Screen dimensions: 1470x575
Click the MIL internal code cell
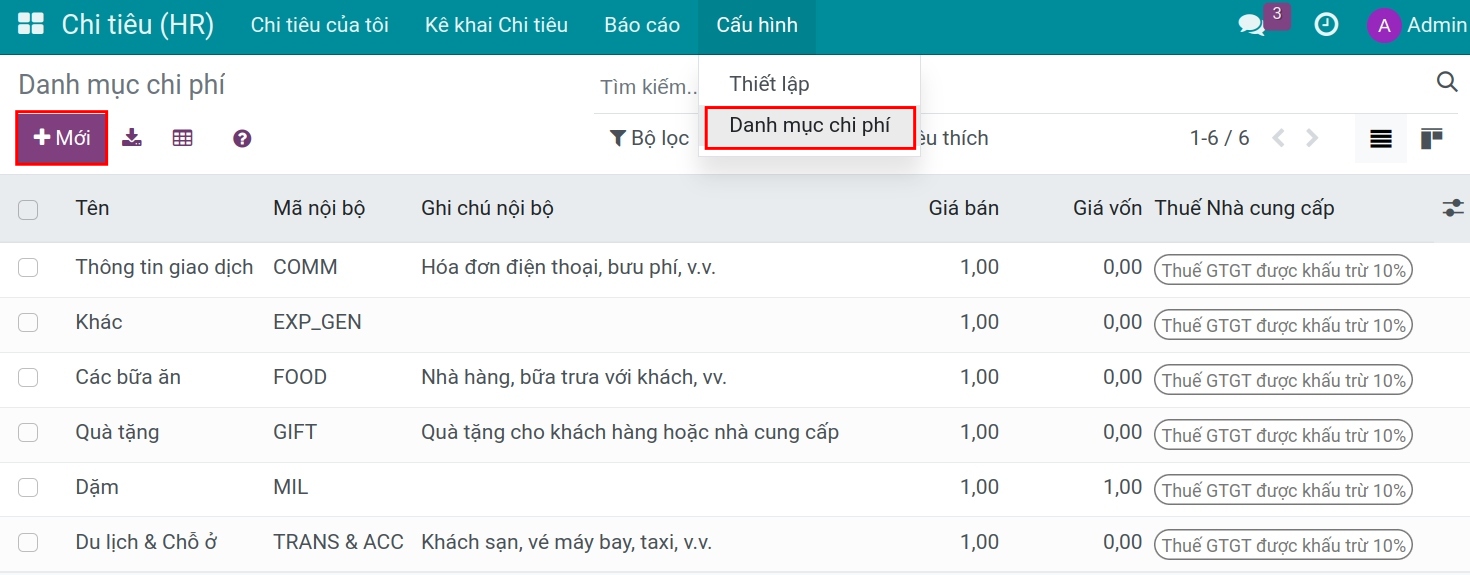pos(291,487)
